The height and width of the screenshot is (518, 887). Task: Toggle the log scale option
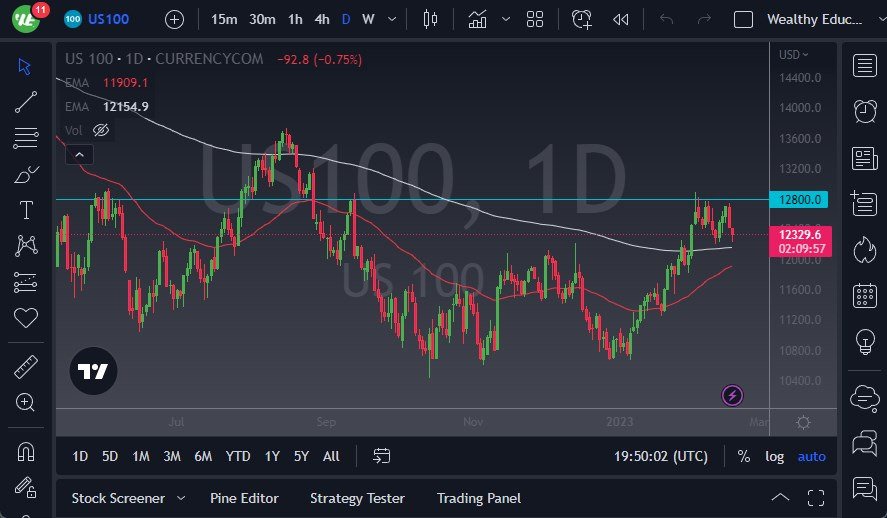(x=775, y=456)
